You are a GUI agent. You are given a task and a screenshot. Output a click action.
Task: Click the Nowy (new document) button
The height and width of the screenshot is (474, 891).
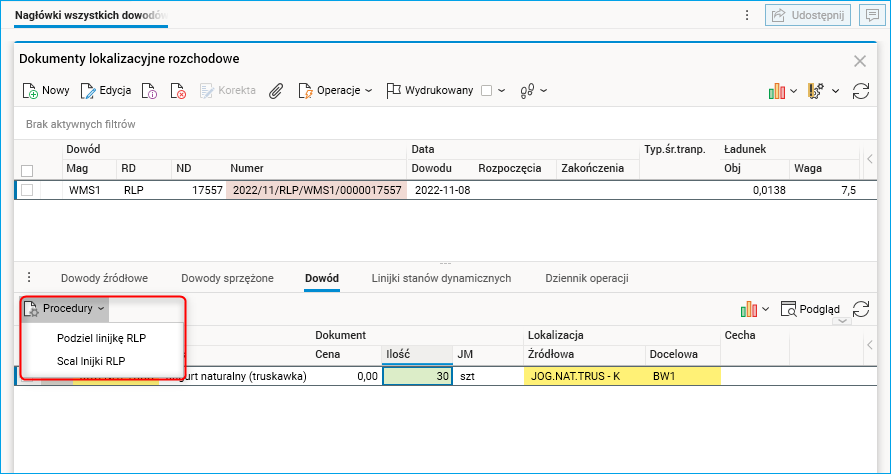click(46, 91)
